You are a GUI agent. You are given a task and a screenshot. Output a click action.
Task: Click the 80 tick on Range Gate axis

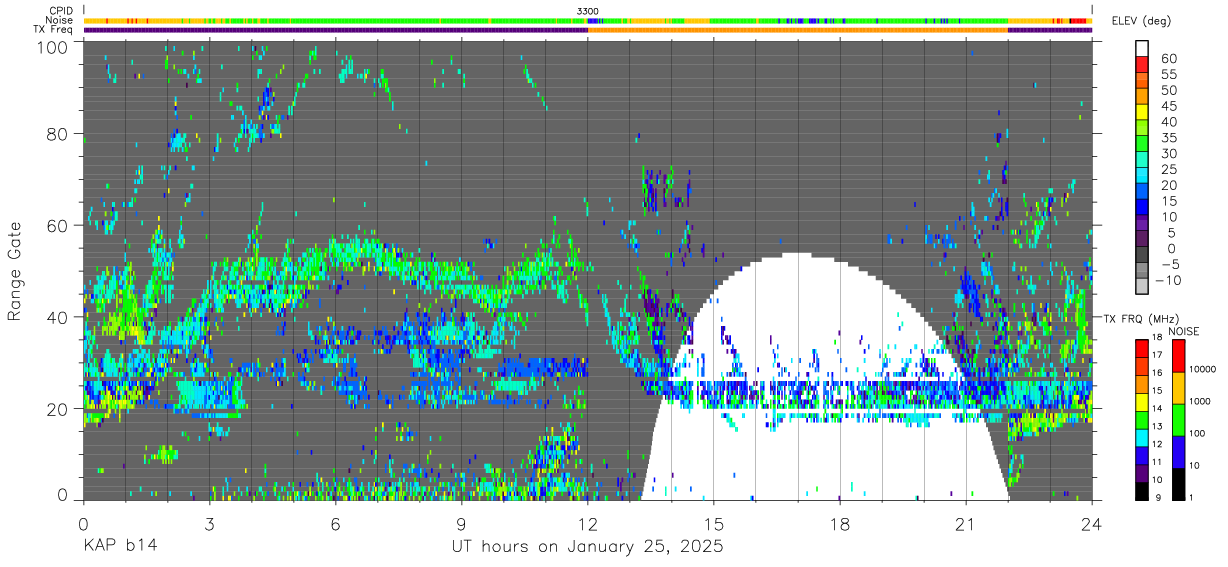click(57, 134)
